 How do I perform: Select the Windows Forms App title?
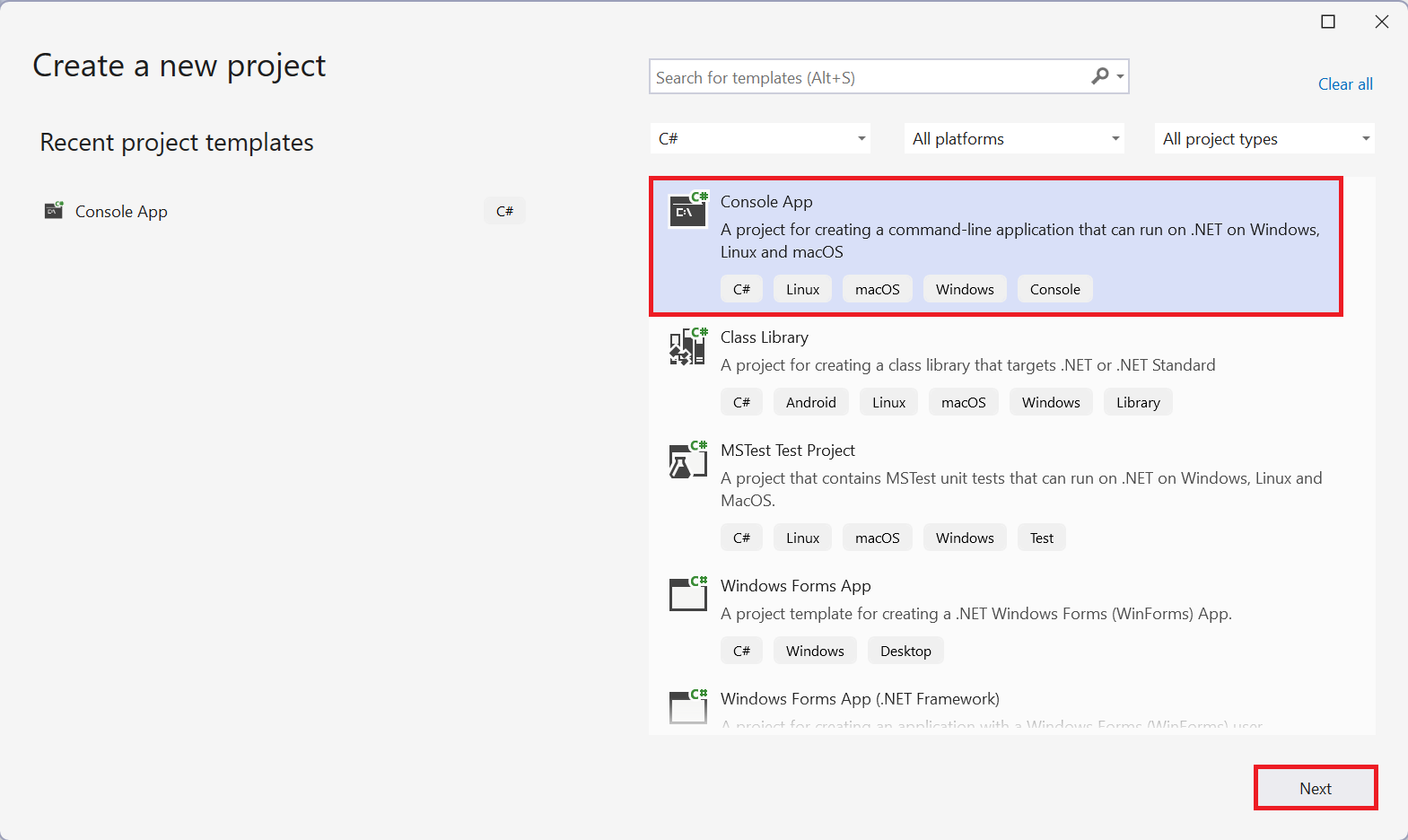796,586
